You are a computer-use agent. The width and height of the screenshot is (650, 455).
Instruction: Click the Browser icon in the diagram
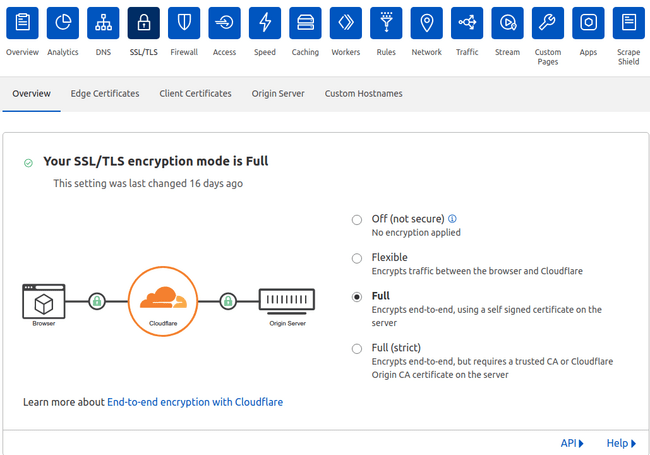[x=44, y=301]
